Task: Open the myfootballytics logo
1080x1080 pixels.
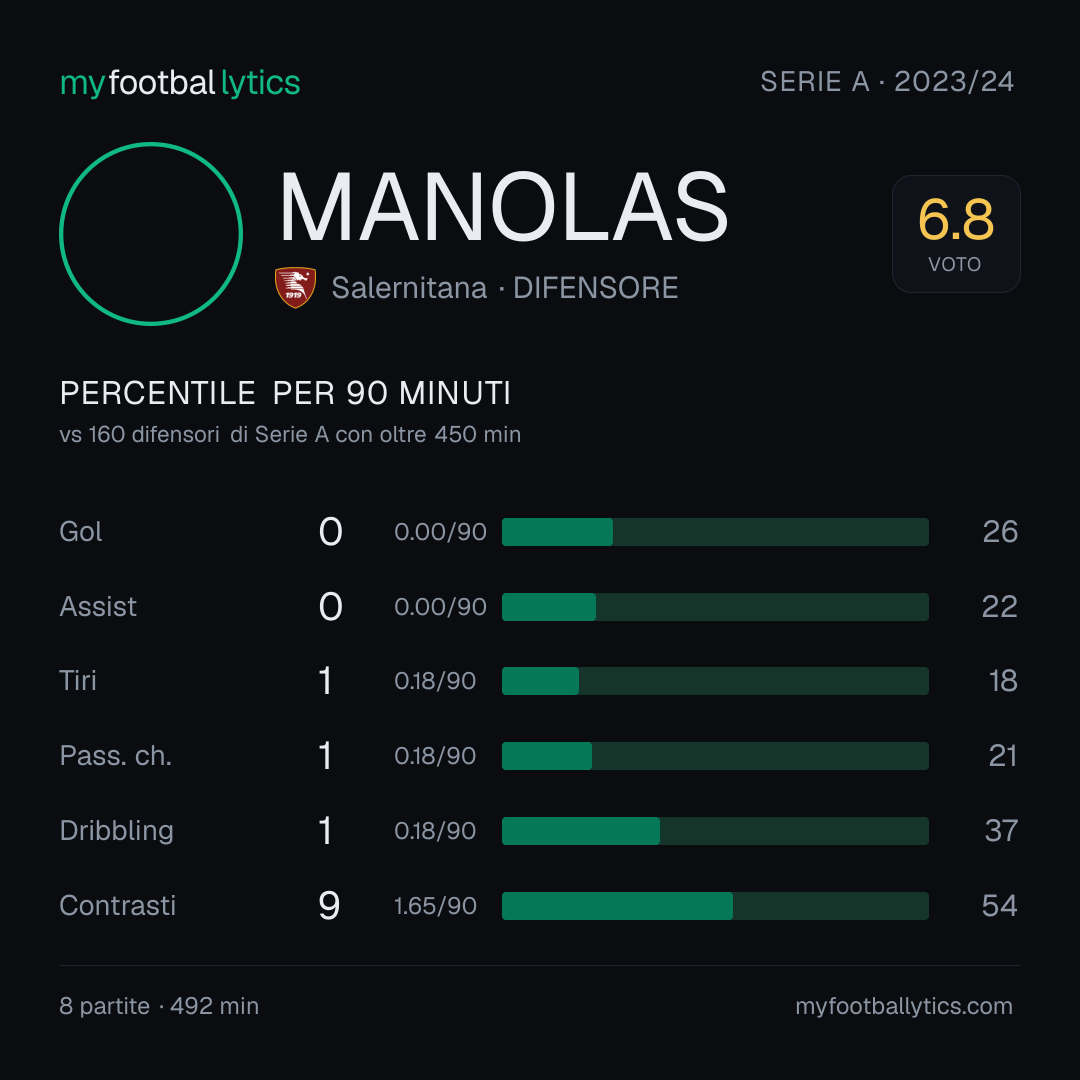Action: (180, 83)
